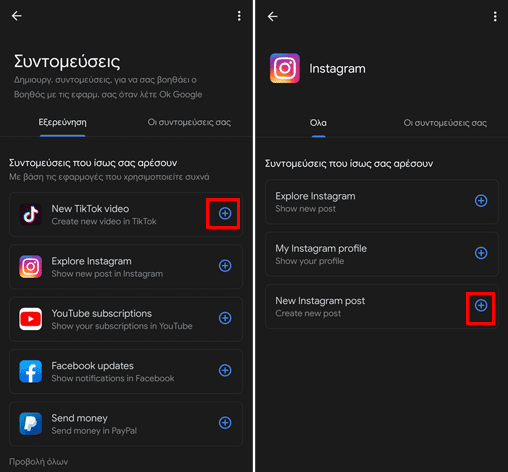Open Οι συντομεύσεις σας tab on left screen
Viewport: 508px width, 472px height.
(x=189, y=122)
